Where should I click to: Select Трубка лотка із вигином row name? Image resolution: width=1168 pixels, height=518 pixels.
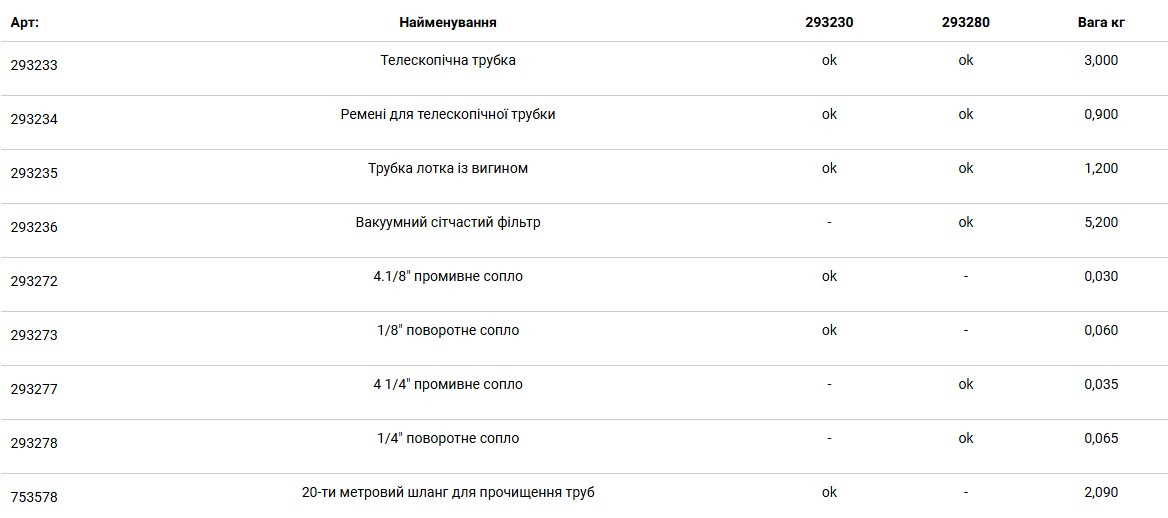point(448,168)
